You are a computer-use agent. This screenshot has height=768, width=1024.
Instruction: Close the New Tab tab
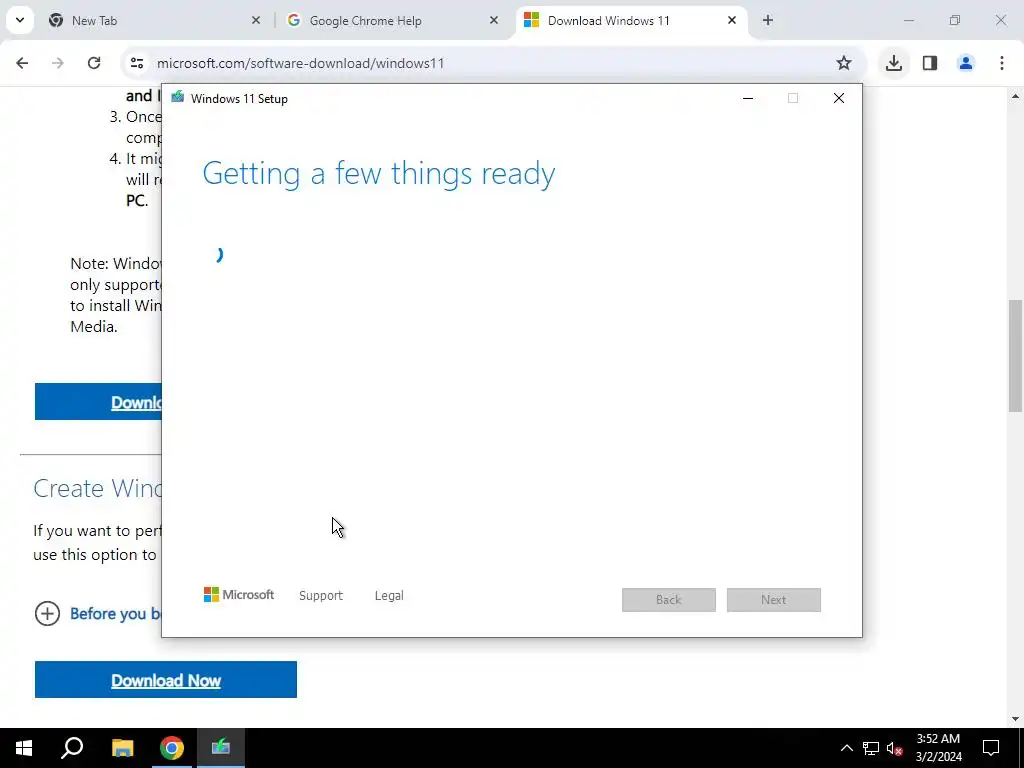click(256, 20)
